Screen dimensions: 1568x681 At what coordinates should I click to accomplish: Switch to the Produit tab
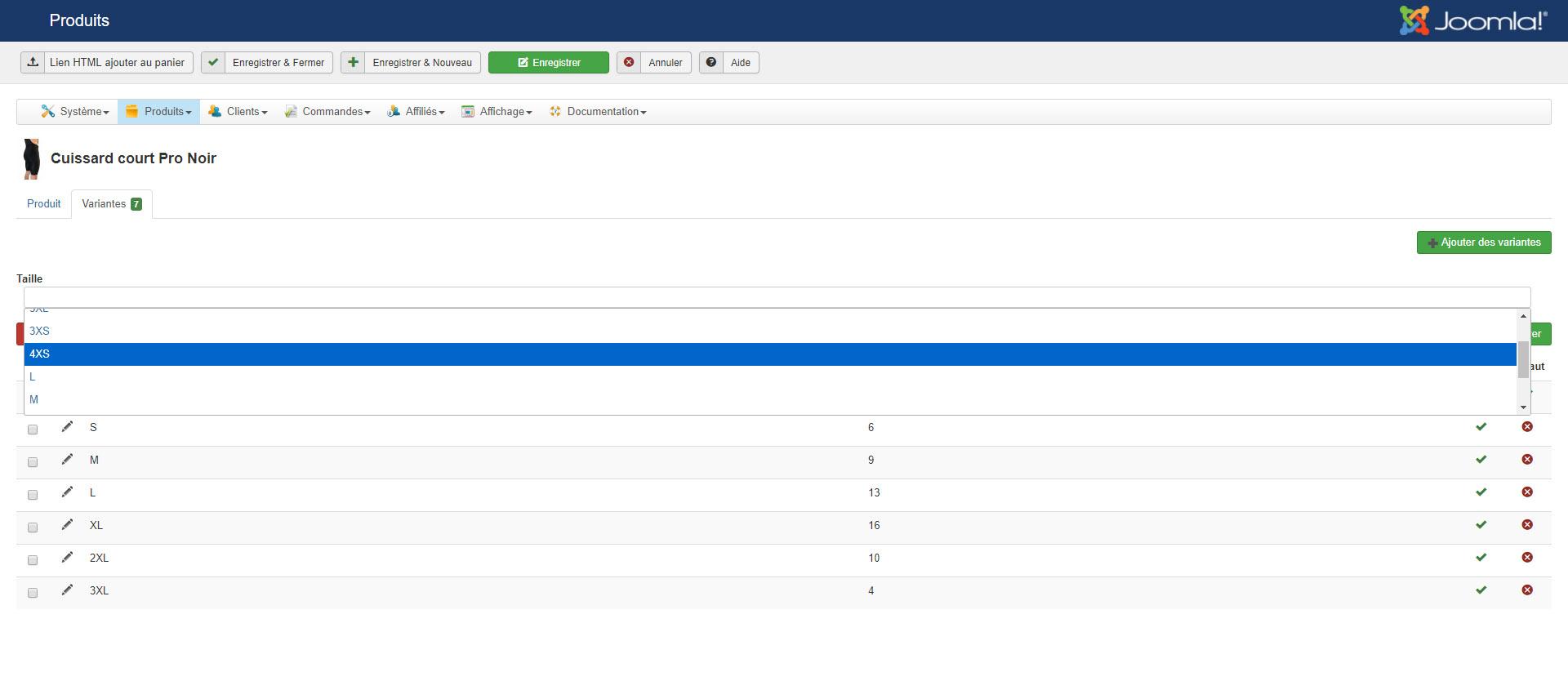click(x=44, y=204)
